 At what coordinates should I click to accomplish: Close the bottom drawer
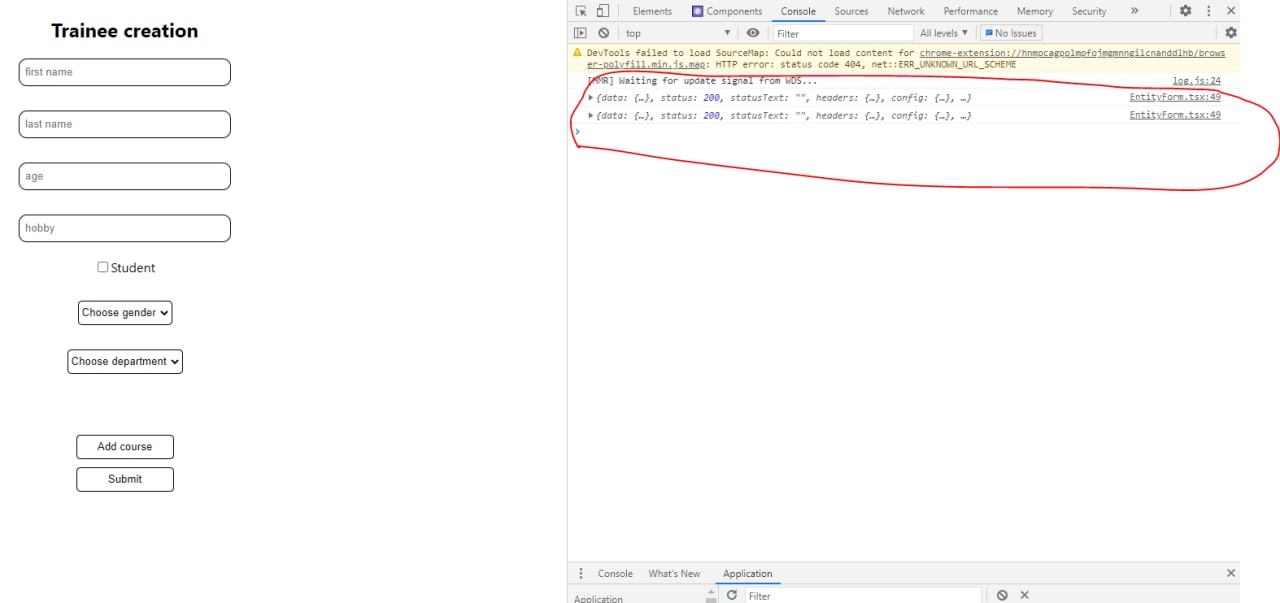click(1231, 573)
